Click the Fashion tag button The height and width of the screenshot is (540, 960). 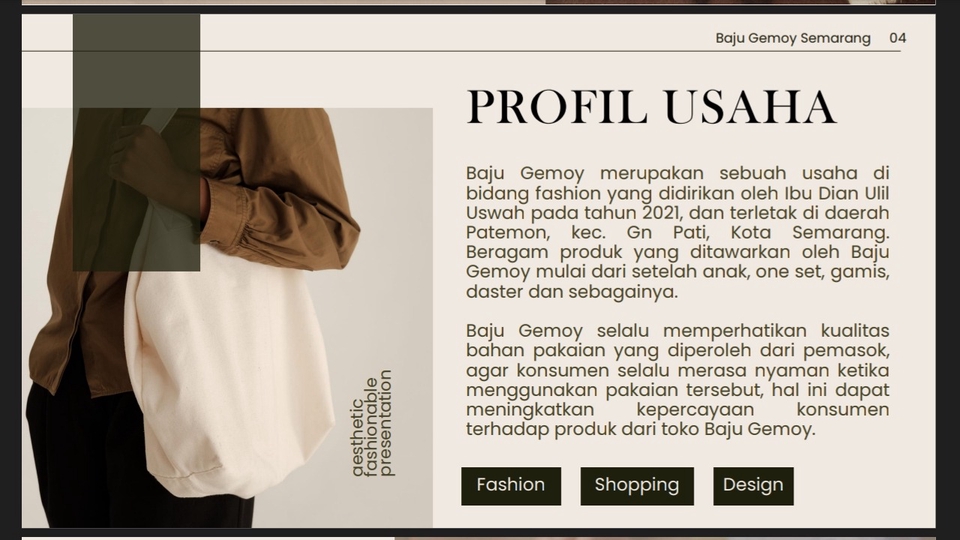point(511,486)
